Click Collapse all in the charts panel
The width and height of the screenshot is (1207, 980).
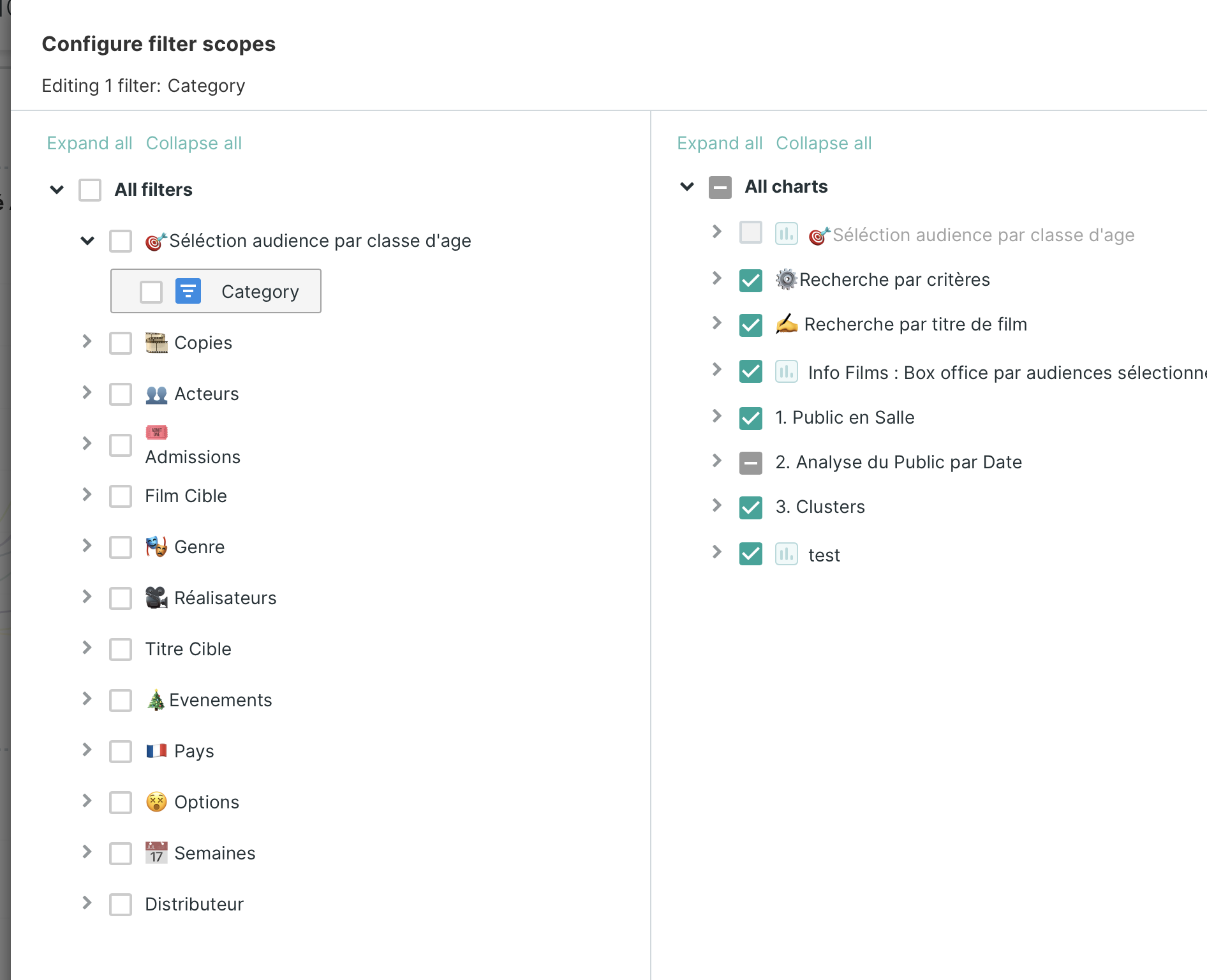[824, 143]
